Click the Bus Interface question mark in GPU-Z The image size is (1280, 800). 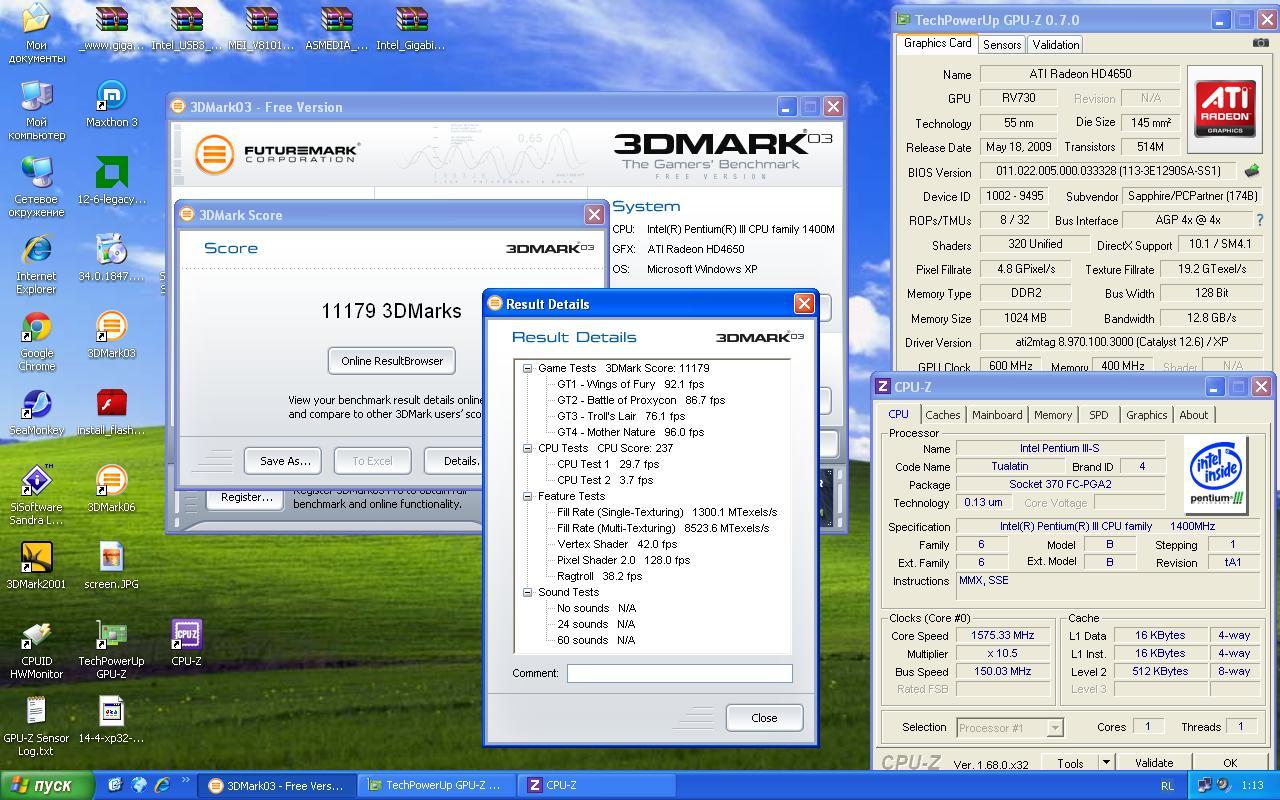tap(1259, 220)
